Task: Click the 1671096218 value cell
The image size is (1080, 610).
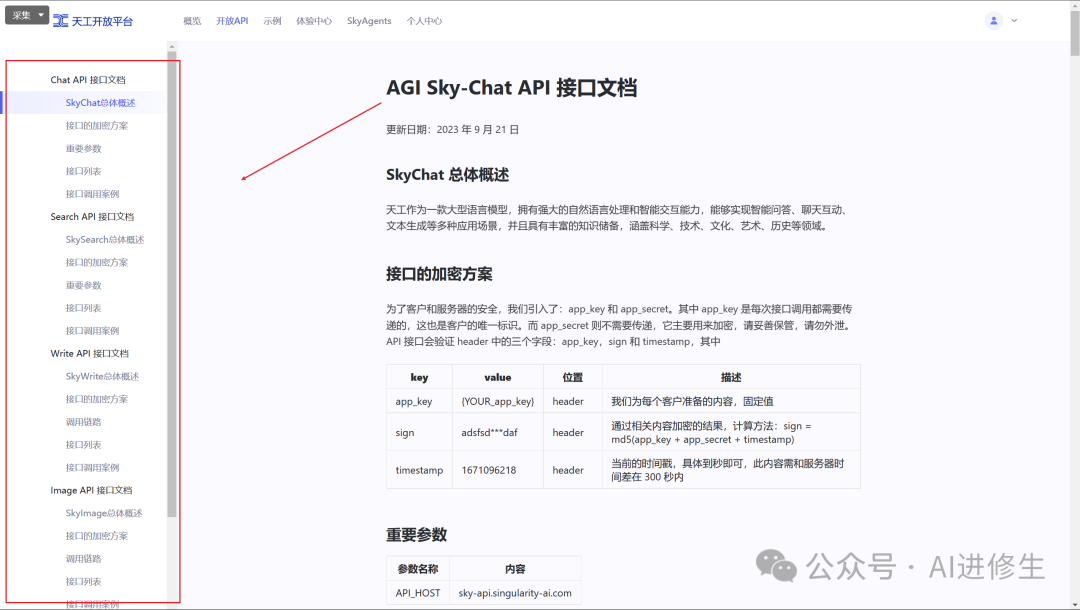Action: coord(498,470)
